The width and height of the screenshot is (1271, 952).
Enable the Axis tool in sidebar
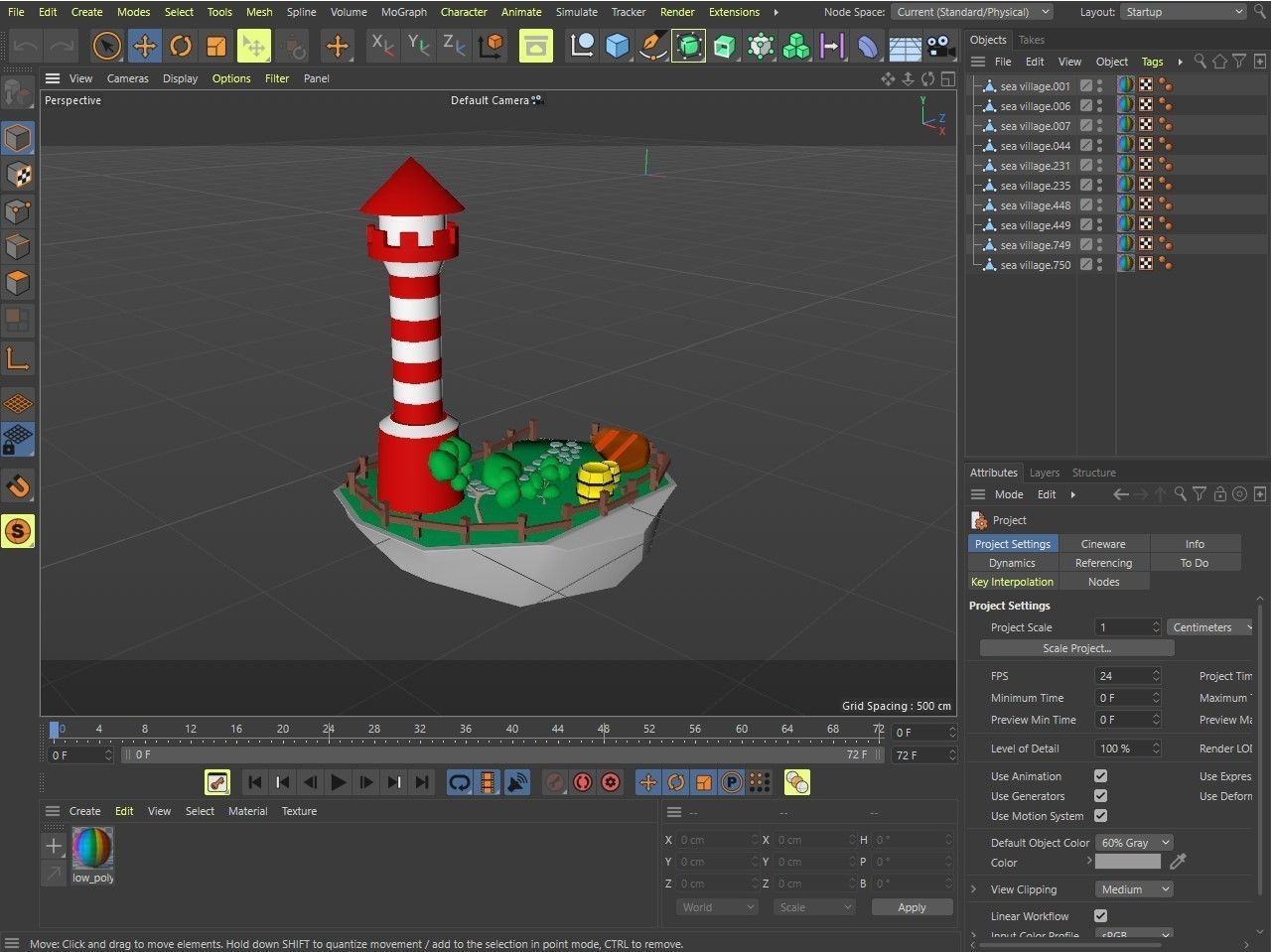tap(18, 358)
